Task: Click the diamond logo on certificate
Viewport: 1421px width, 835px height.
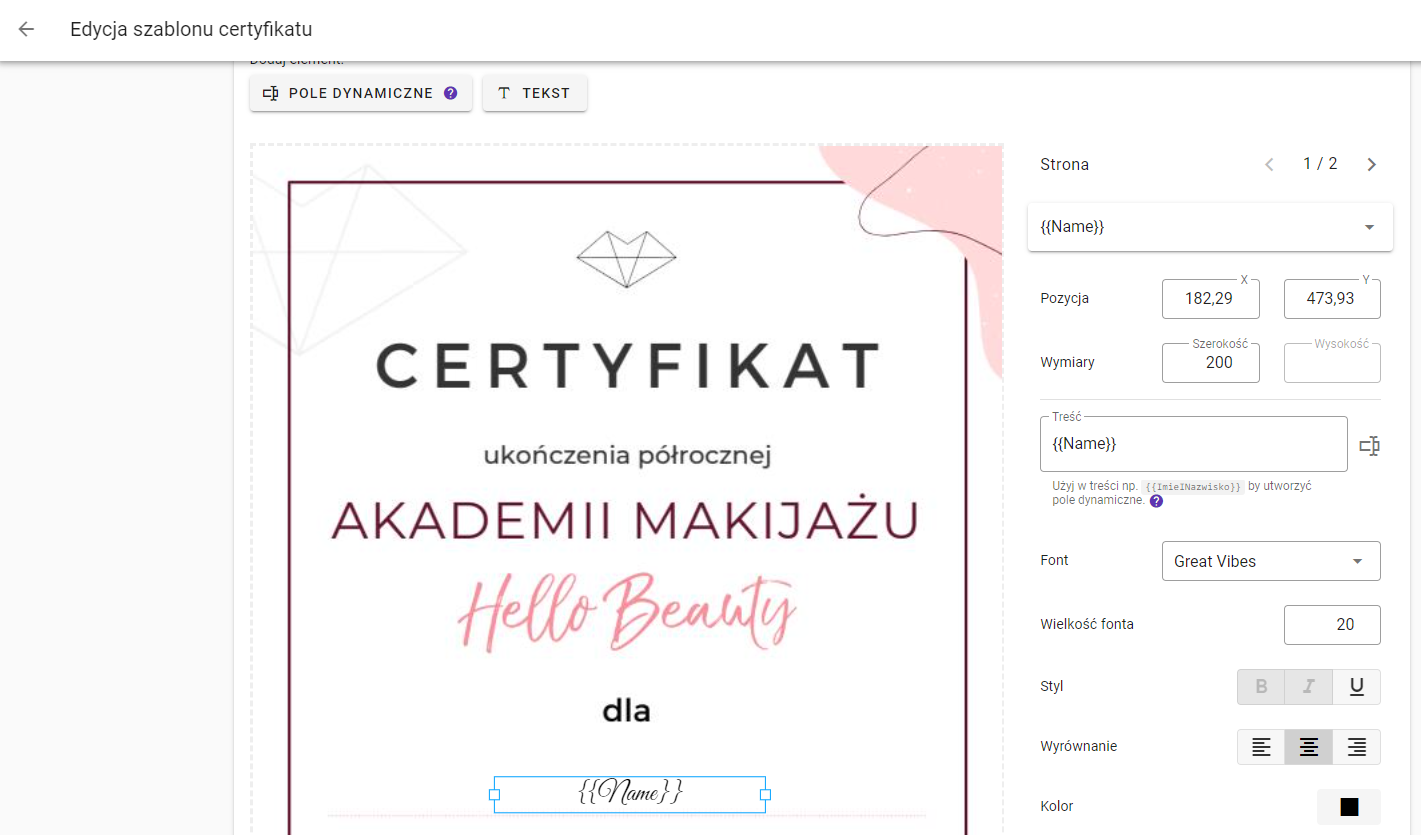Action: (626, 259)
